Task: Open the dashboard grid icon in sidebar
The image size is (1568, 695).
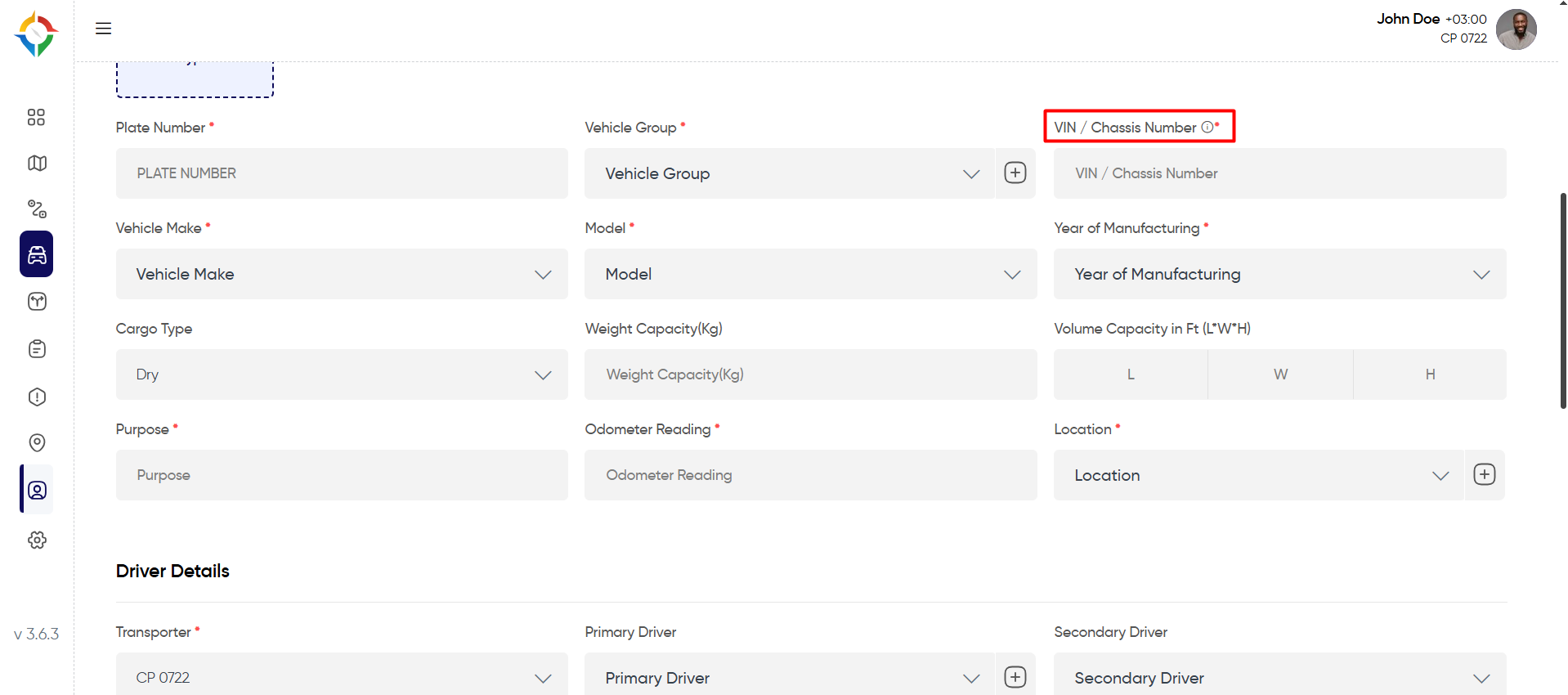Action: 36,117
